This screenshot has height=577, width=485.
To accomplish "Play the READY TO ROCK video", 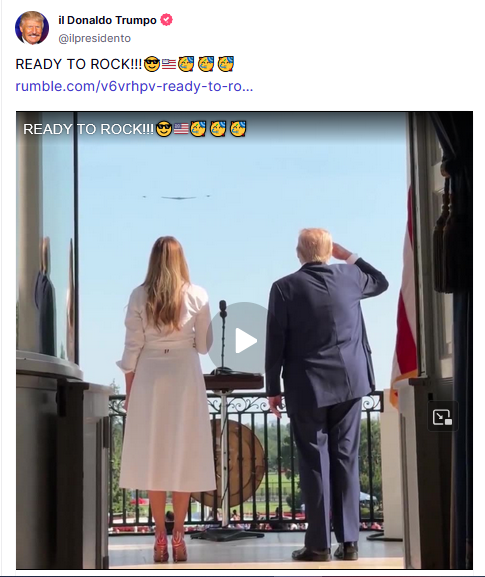I will pyautogui.click(x=244, y=340).
